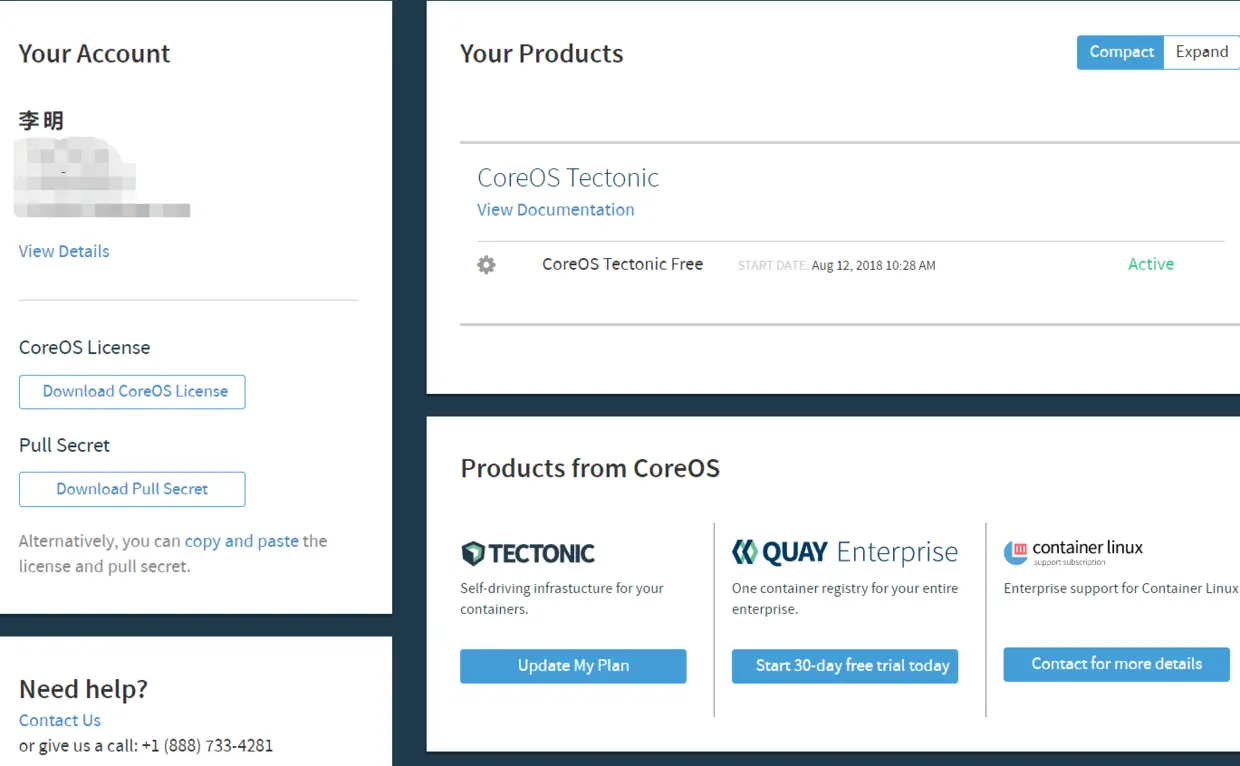This screenshot has height=766, width=1240.
Task: Open the Contact Us link
Action: click(60, 720)
